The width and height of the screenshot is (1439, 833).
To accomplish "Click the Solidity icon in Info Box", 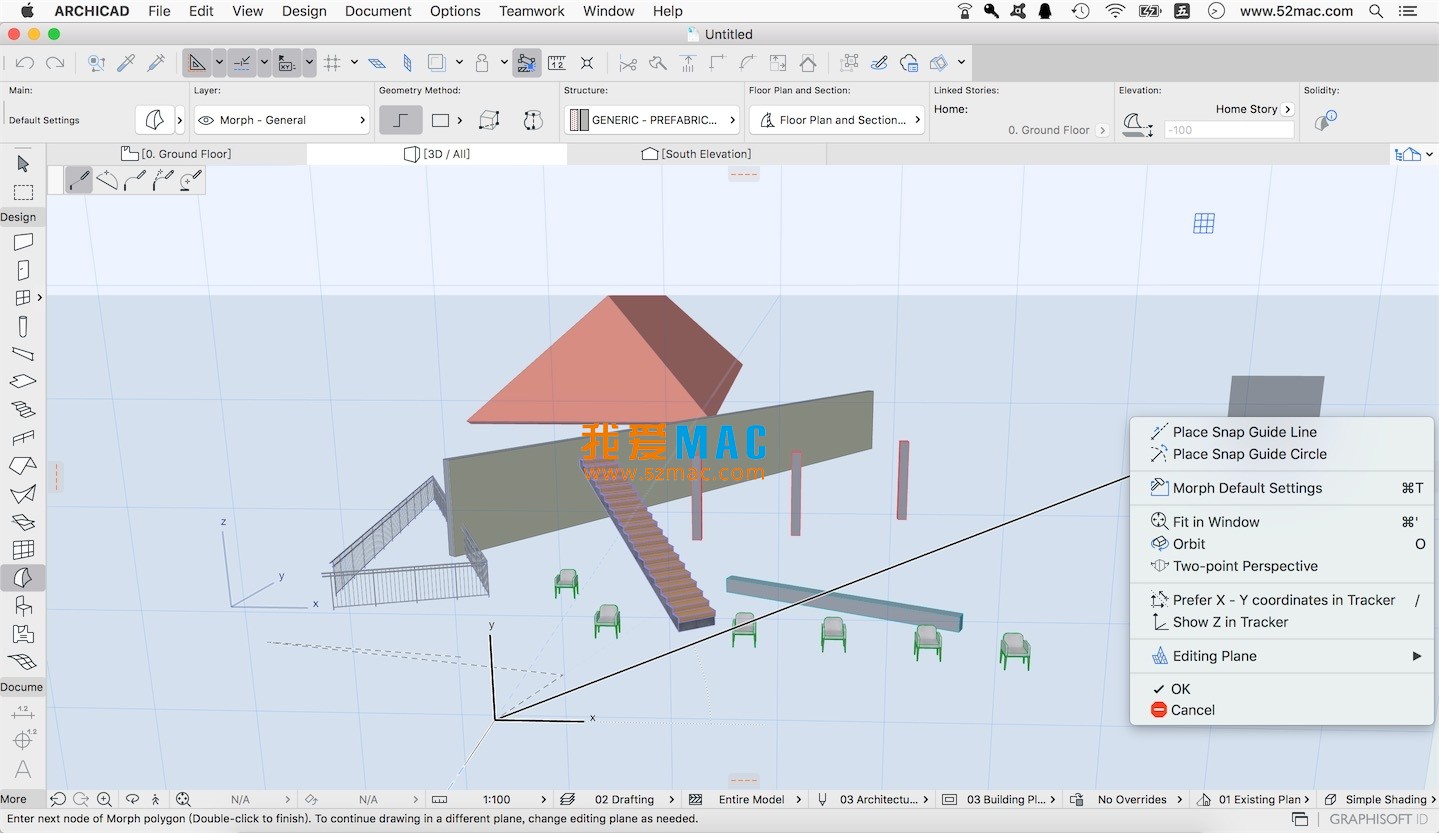I will pos(1325,121).
